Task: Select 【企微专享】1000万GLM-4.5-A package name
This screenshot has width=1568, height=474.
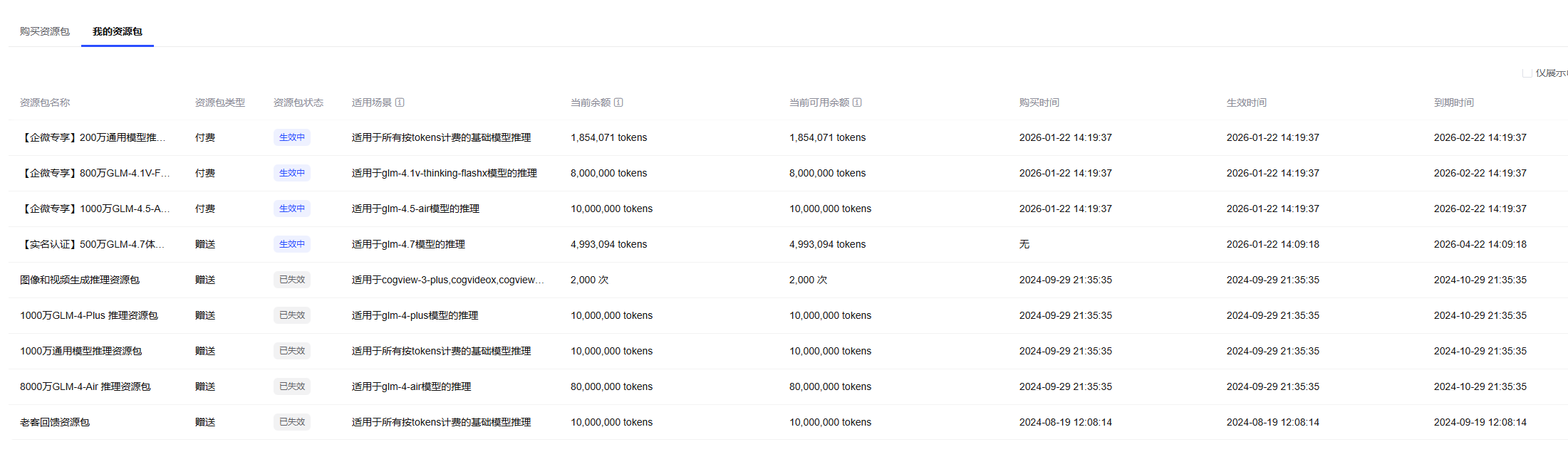Action: [x=95, y=209]
